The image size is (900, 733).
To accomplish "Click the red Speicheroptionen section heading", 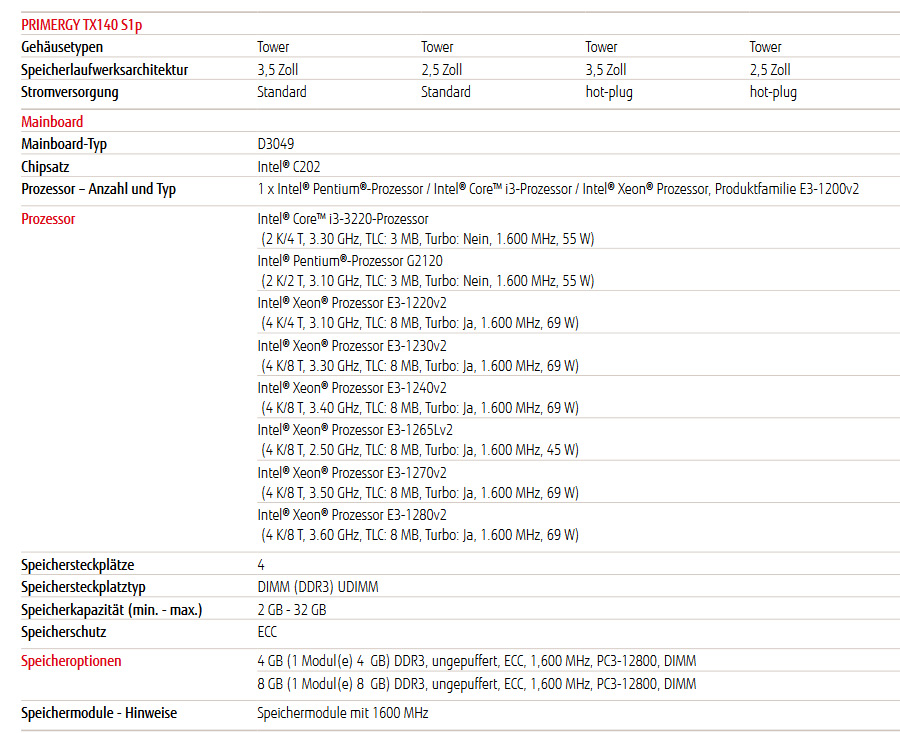I will [x=71, y=661].
